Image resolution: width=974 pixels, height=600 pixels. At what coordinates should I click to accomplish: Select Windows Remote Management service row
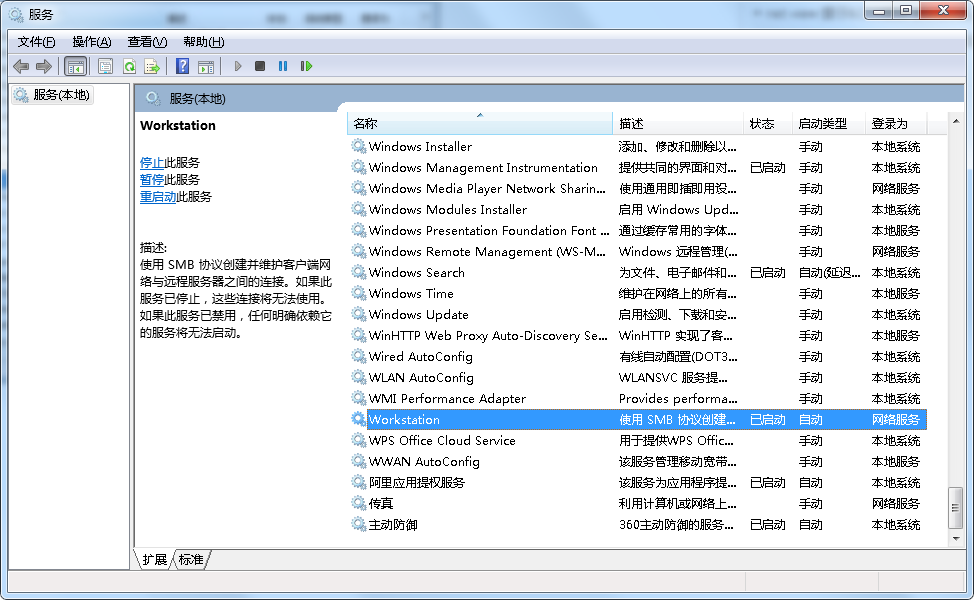pyautogui.click(x=487, y=252)
